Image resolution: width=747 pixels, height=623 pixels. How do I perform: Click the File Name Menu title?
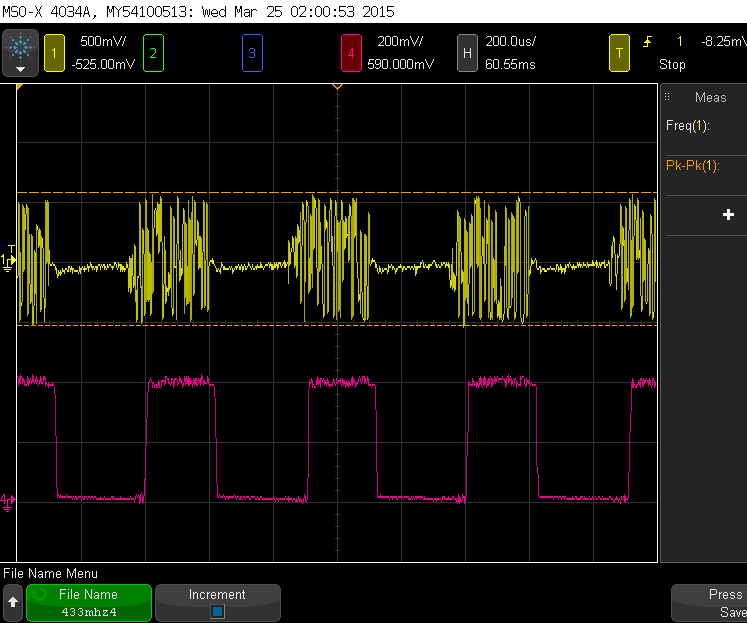[x=50, y=573]
